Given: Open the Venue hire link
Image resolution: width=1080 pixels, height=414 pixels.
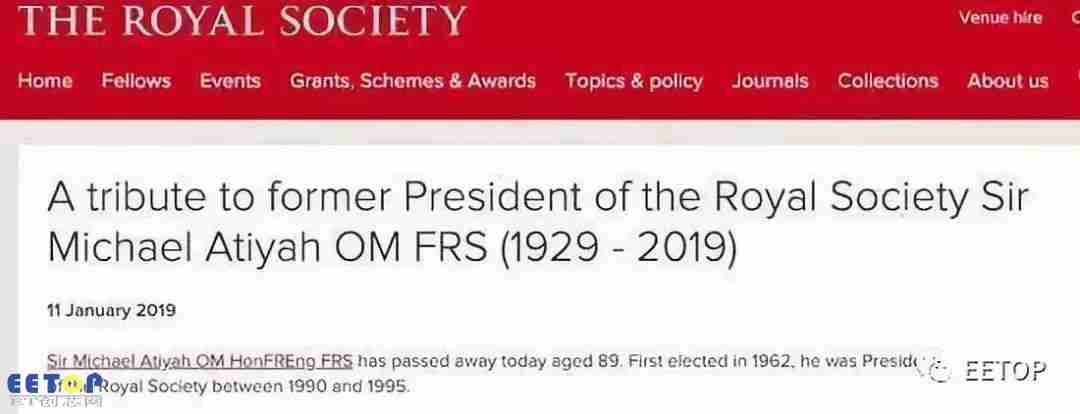Looking at the screenshot, I should tap(1001, 19).
